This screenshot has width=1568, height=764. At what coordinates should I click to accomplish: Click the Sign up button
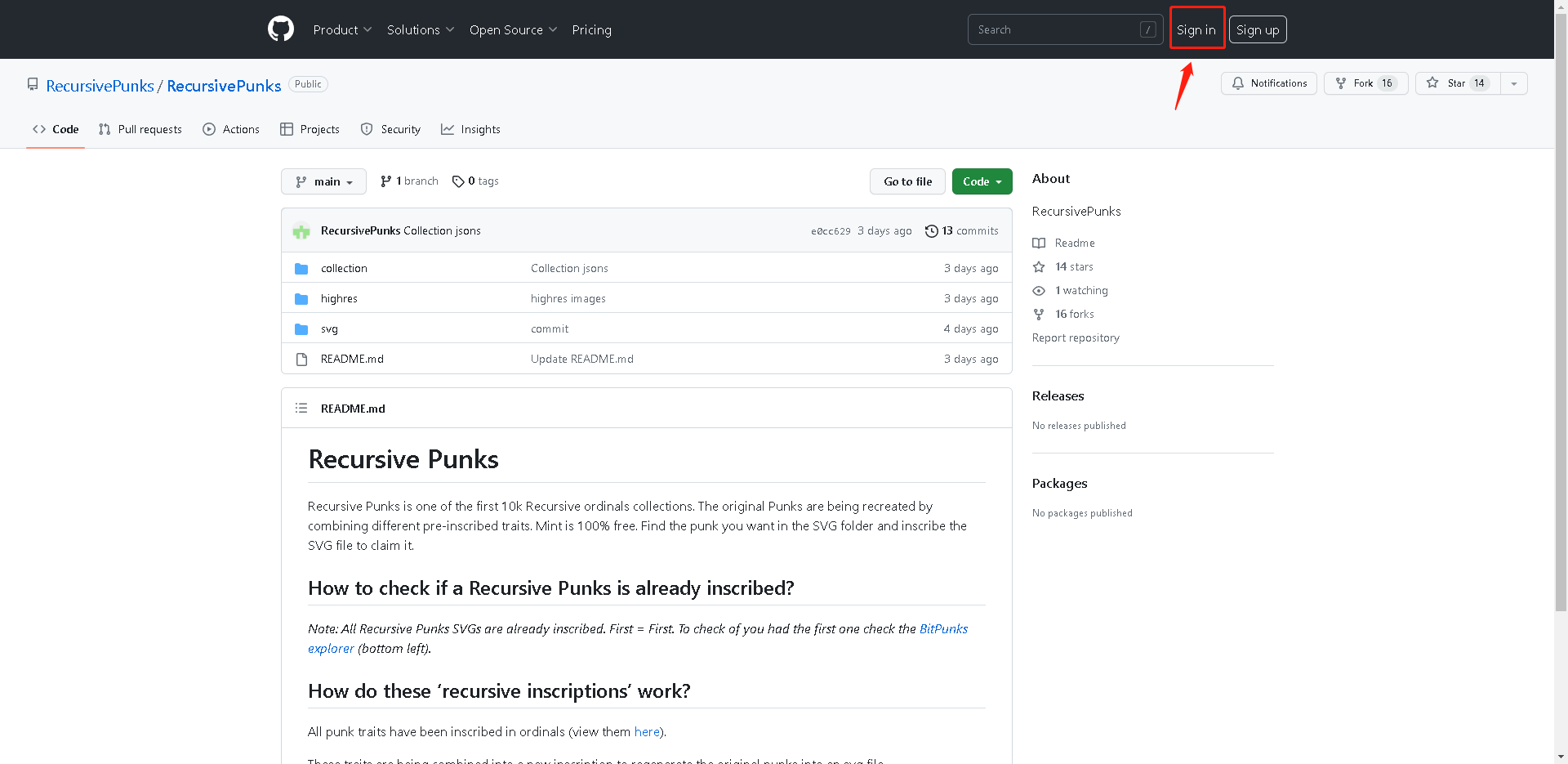click(1258, 29)
